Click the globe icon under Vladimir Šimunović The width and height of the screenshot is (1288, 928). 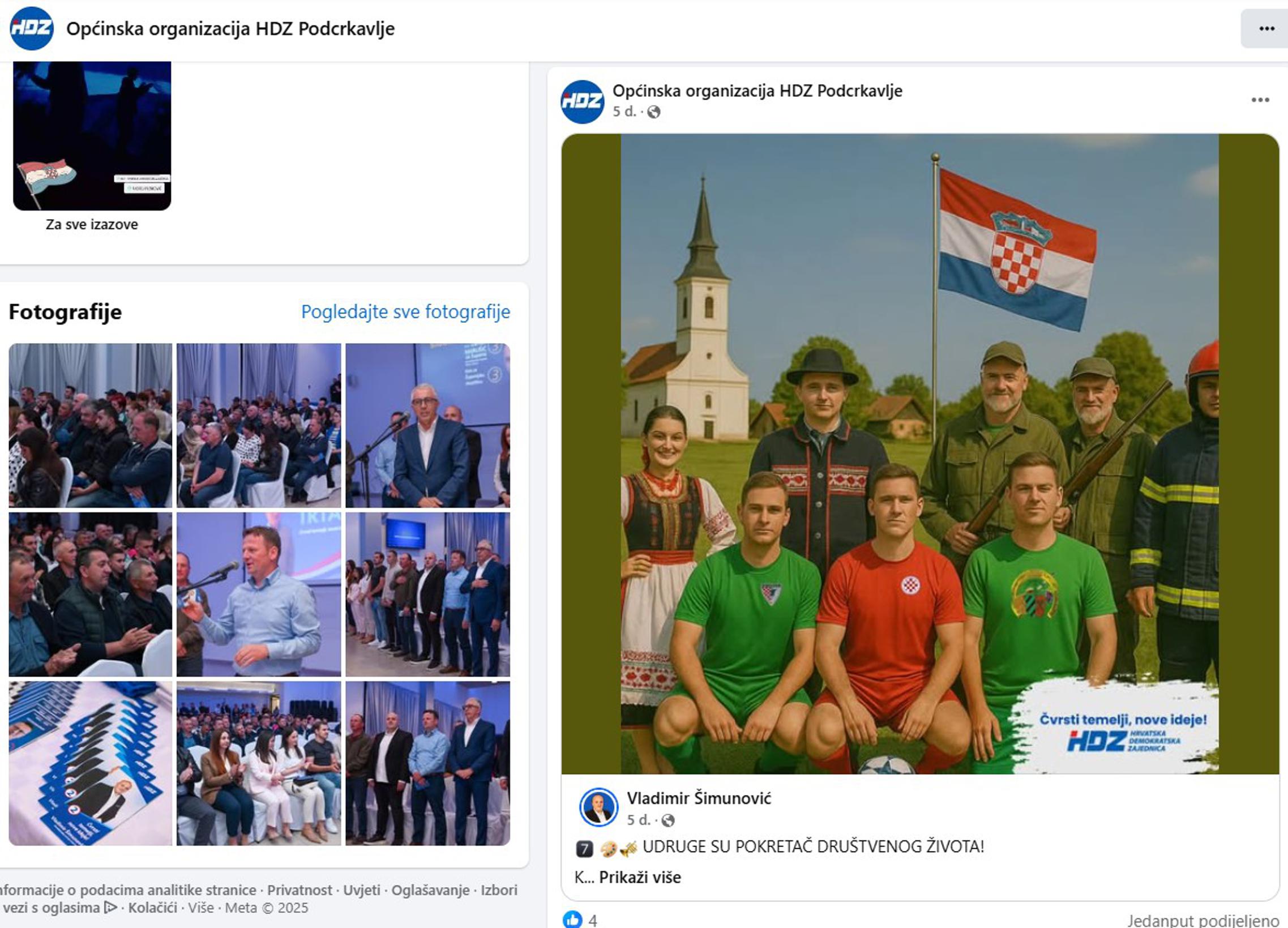tap(669, 820)
